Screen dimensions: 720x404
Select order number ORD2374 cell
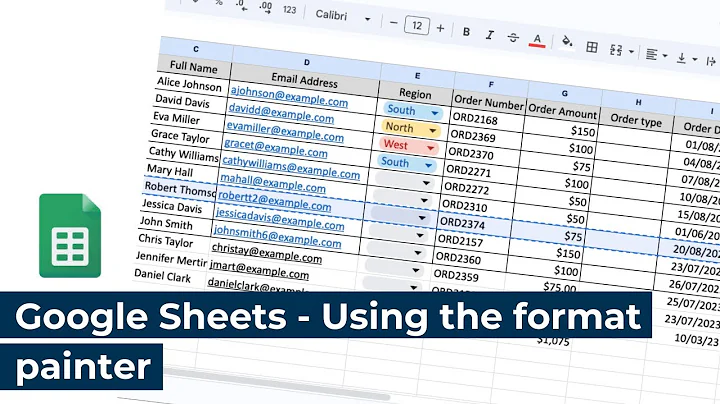[474, 225]
